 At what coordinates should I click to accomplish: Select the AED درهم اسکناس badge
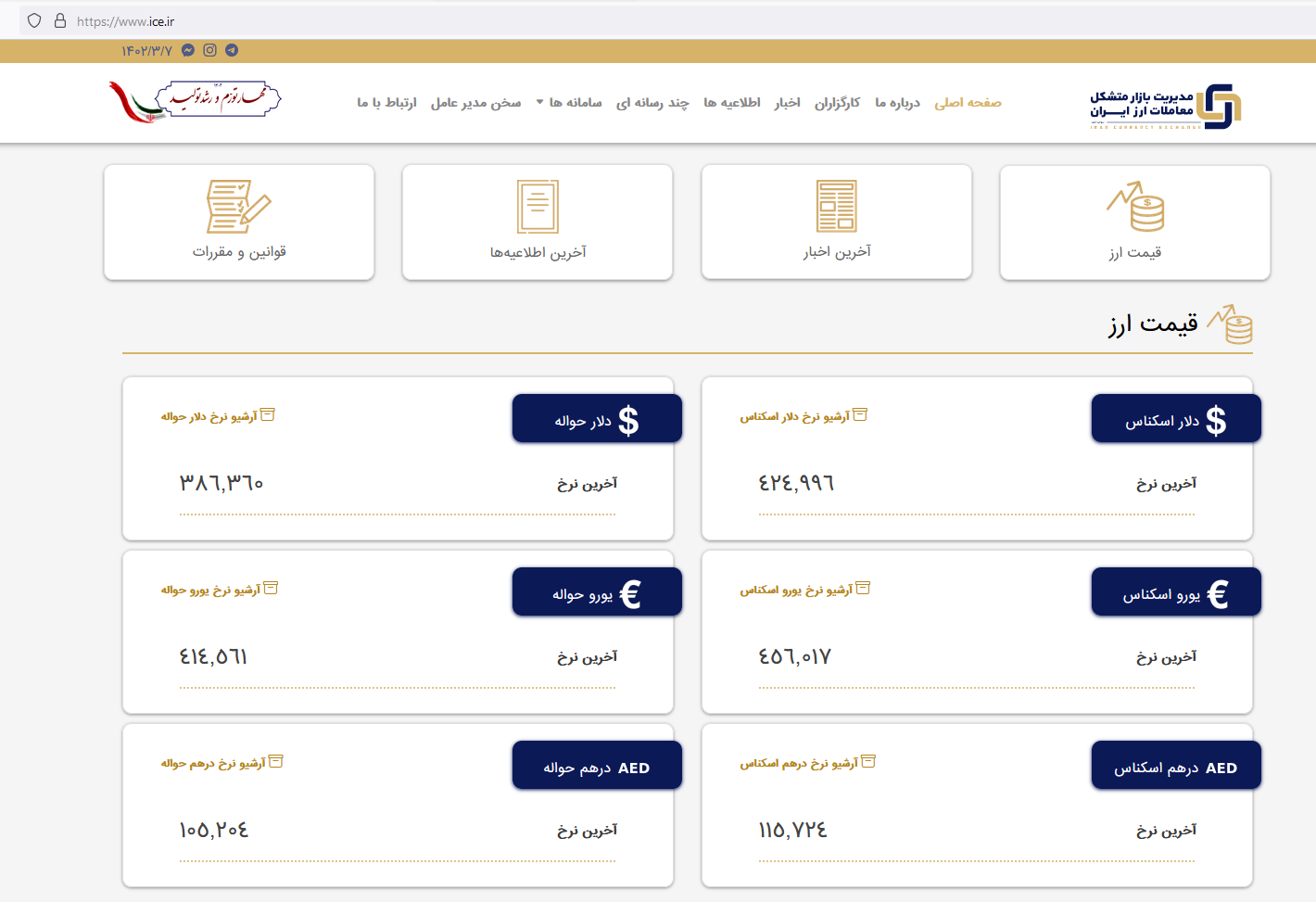pyautogui.click(x=1175, y=765)
